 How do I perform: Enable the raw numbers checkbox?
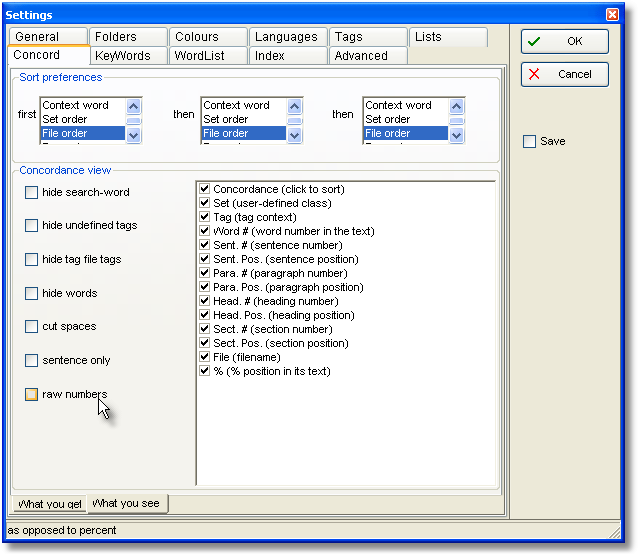click(x=32, y=394)
